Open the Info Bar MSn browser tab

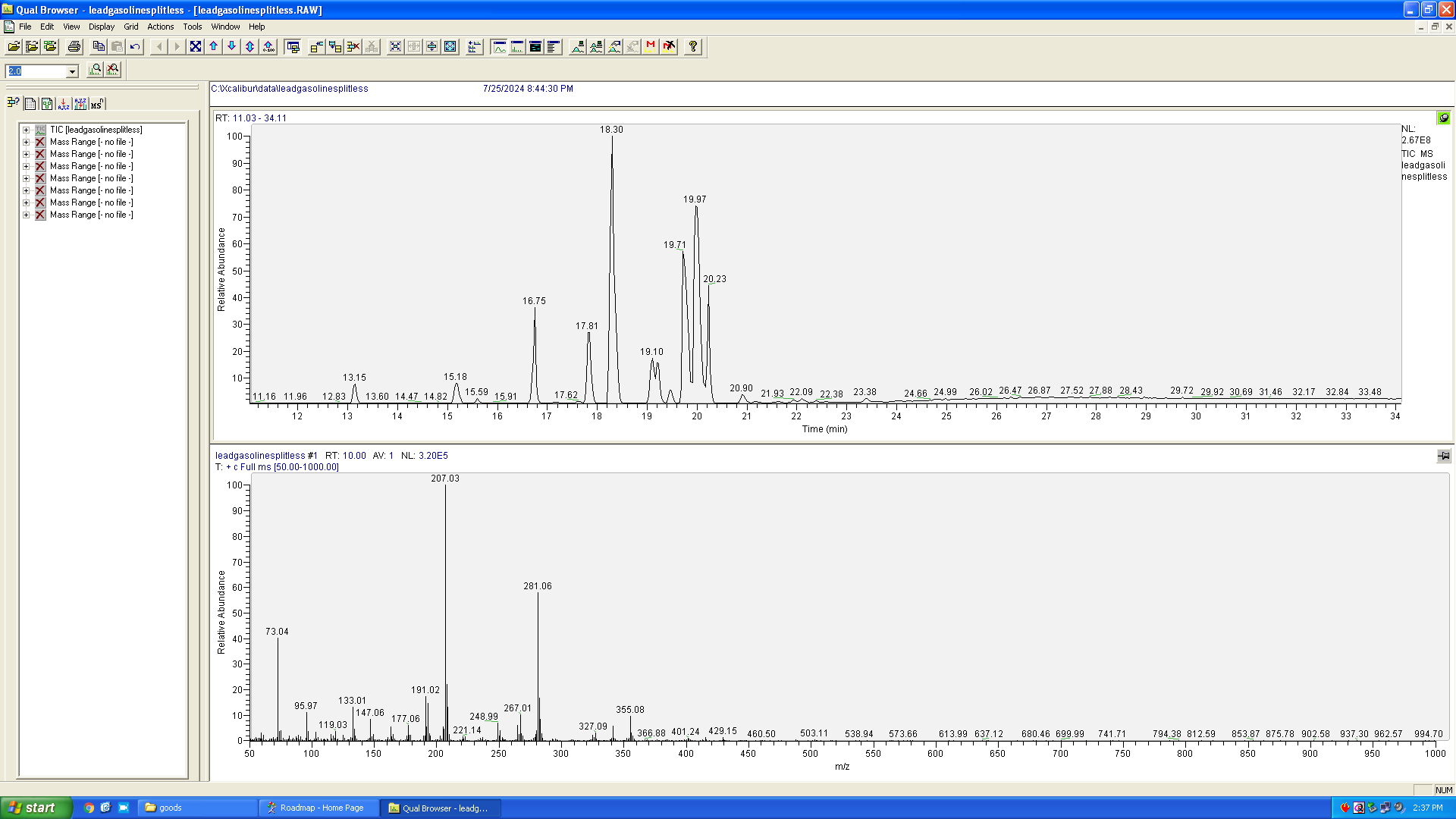coord(97,104)
